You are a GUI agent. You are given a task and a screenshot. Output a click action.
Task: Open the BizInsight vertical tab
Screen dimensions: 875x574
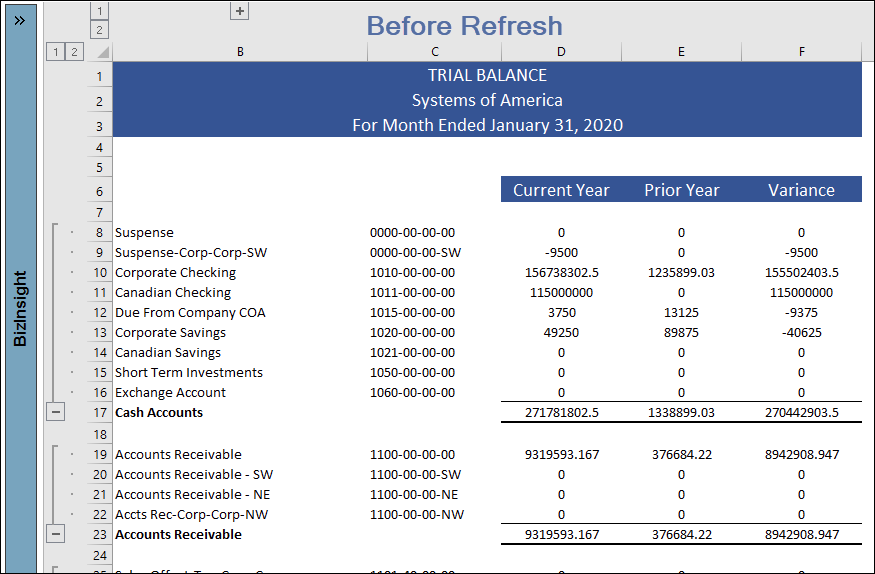tap(21, 308)
